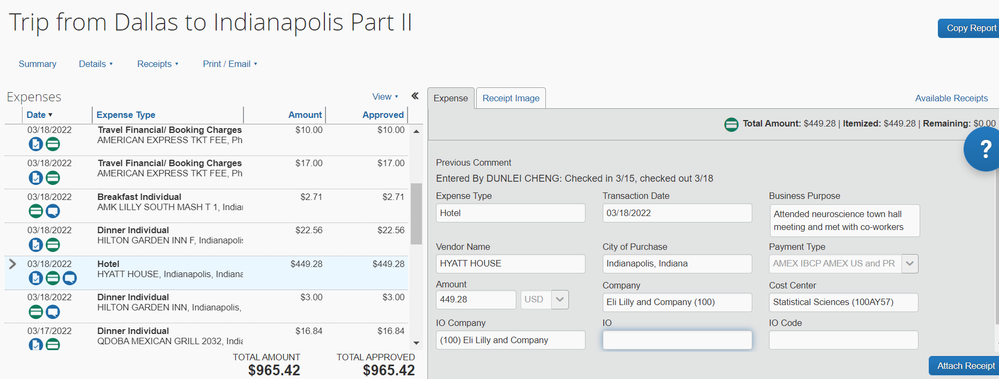Open receipt icon on QDOBA MEXICAN GRILL row
The image size is (999, 379).
pos(36,345)
